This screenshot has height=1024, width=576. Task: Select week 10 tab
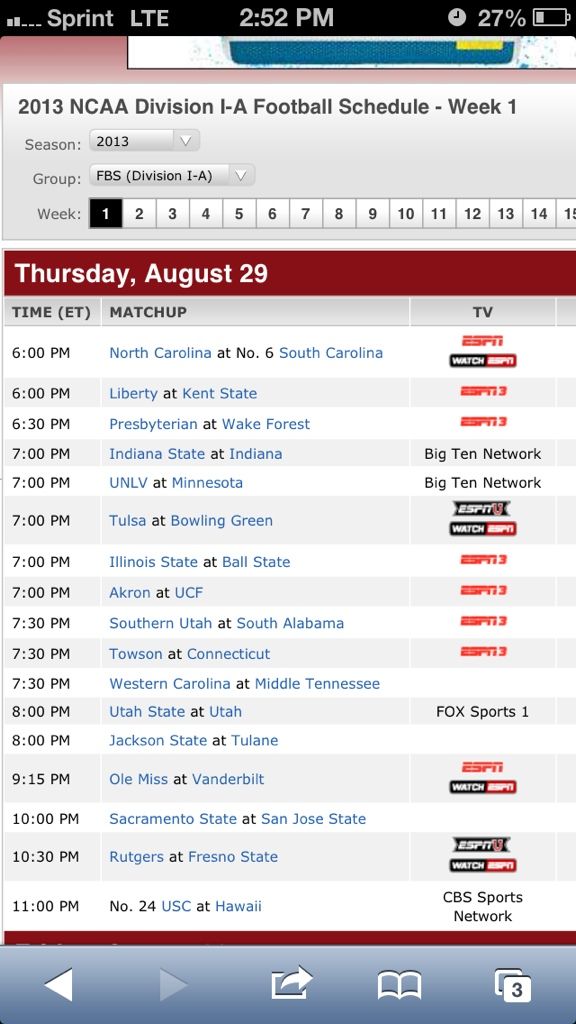[x=406, y=214]
